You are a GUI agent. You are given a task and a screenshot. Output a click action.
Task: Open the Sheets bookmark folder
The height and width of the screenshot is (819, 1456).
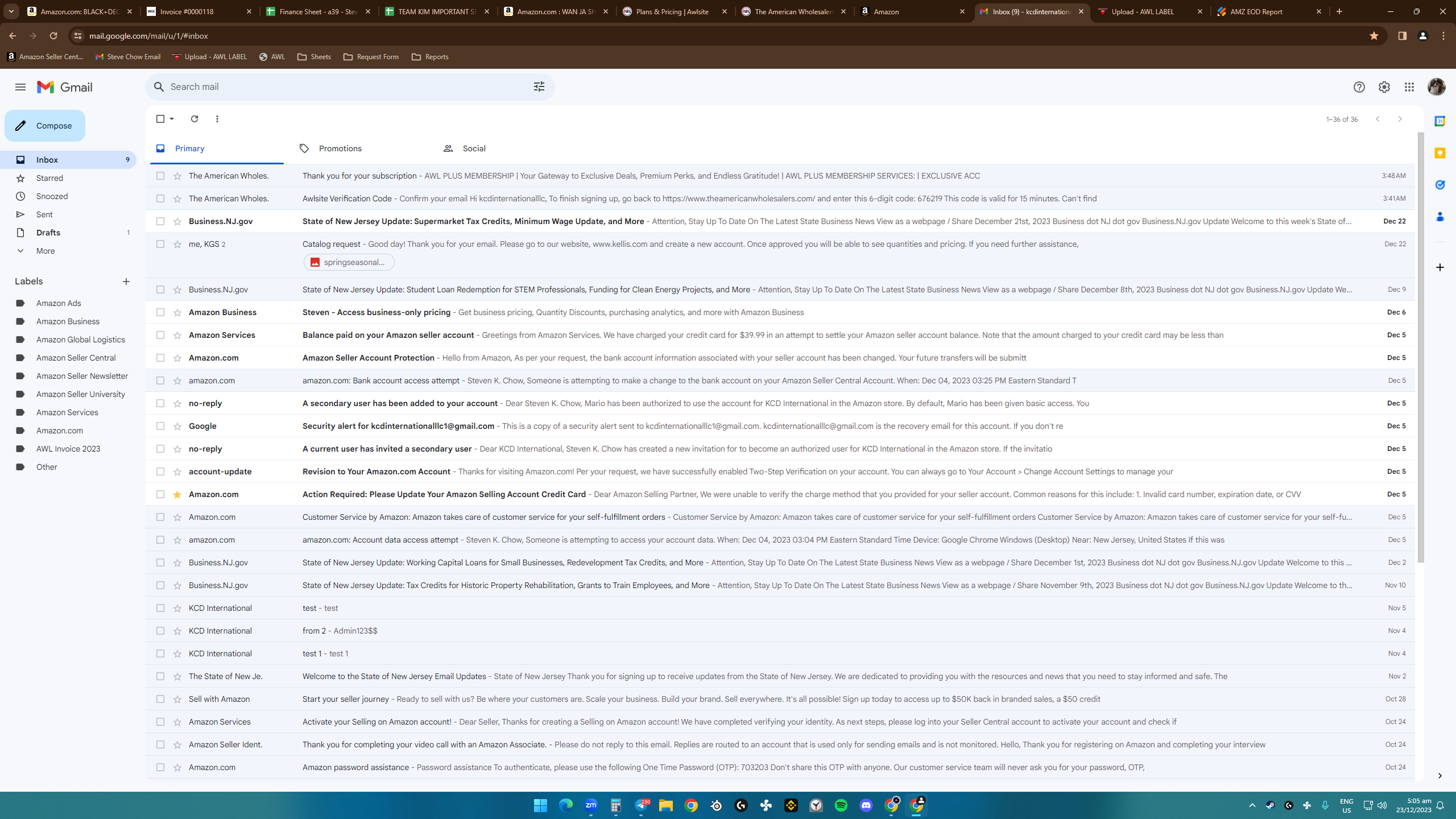pyautogui.click(x=314, y=57)
